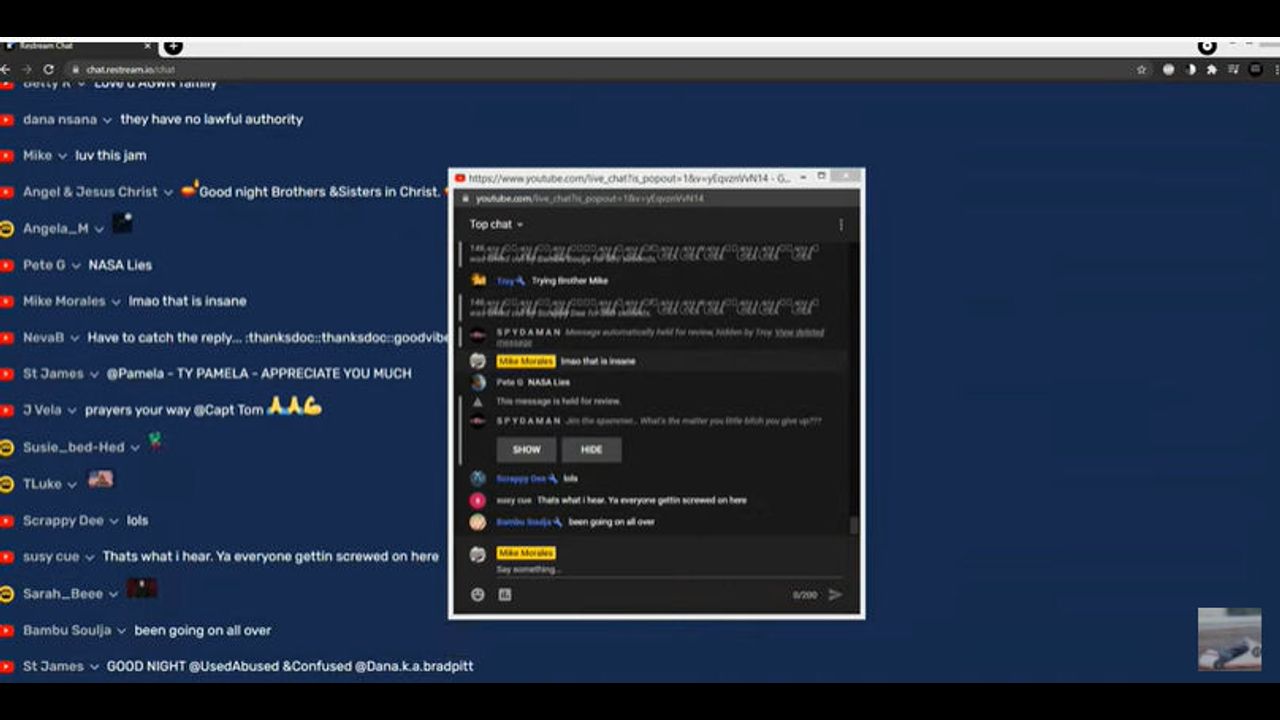This screenshot has width=1280, height=720.
Task: Click the View deleted message link
Action: [x=799, y=332]
